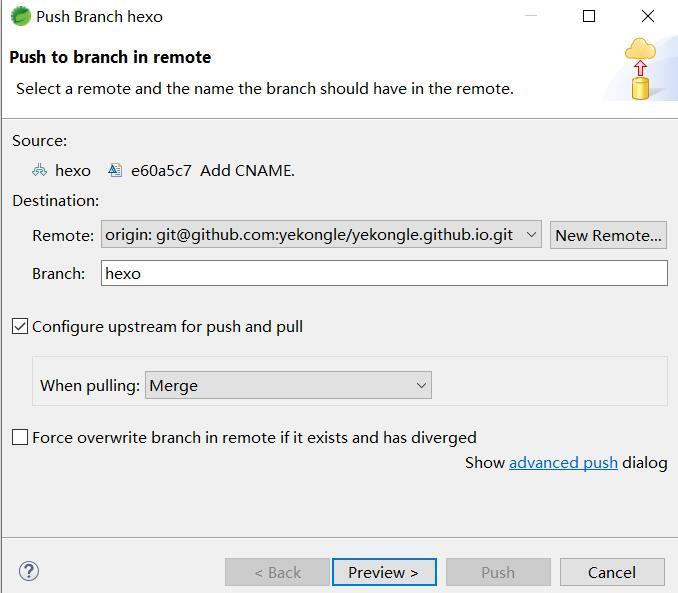Click the Eclipse icon in title bar
678x593 pixels.
(20, 16)
